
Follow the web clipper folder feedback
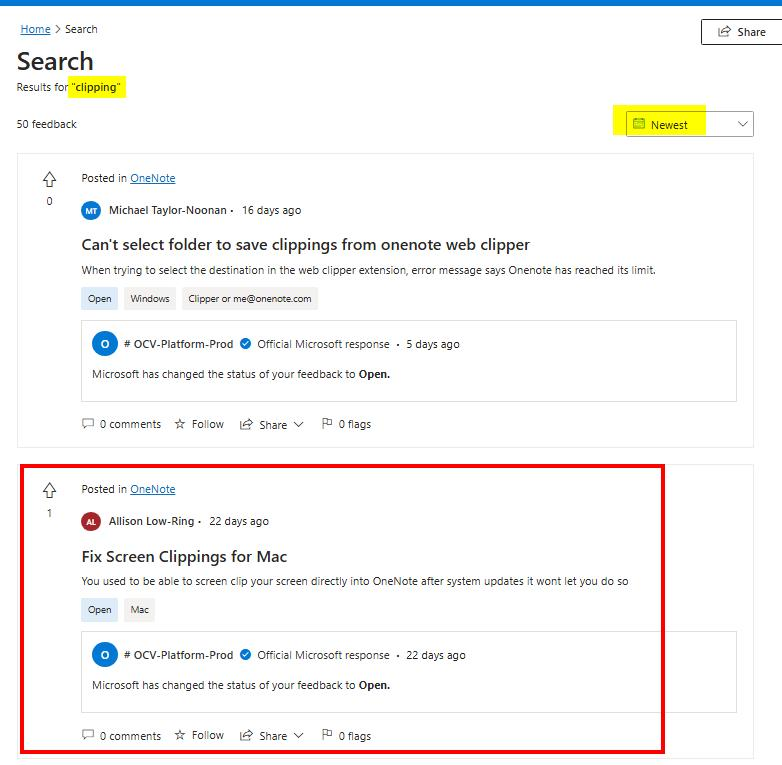[x=199, y=424]
